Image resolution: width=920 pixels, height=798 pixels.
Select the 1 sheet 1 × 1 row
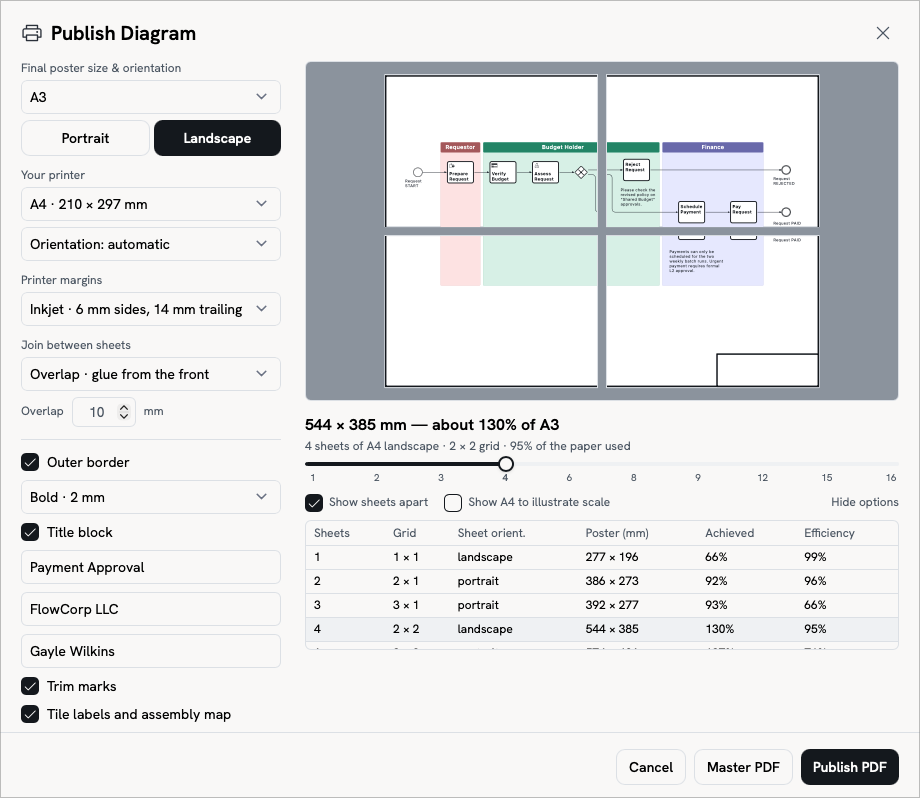click(x=601, y=557)
